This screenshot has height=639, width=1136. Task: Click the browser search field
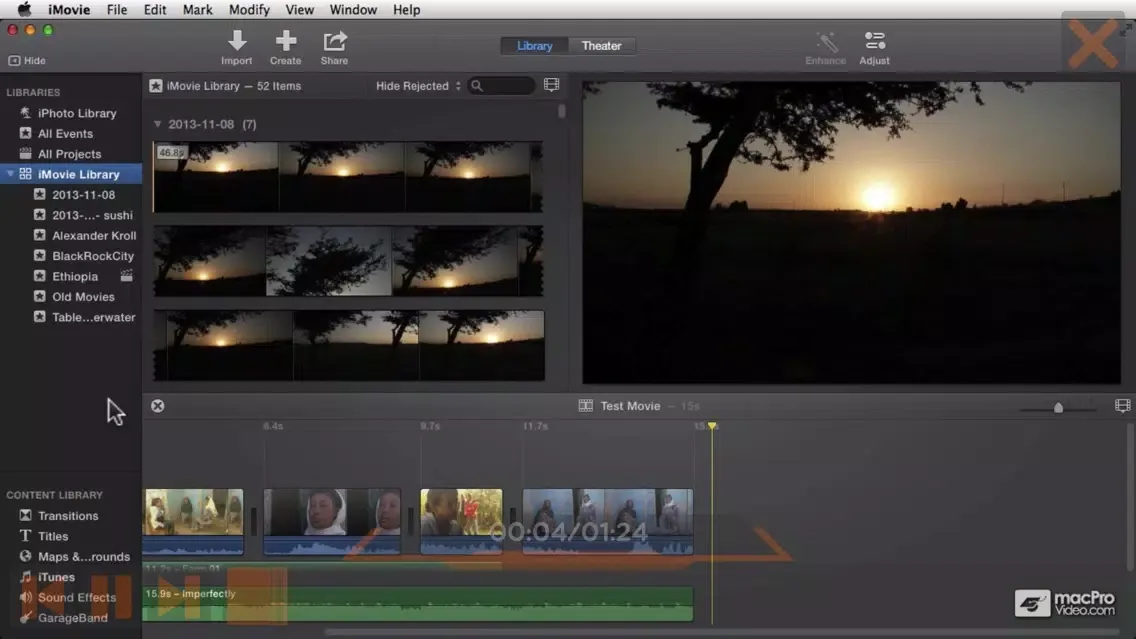pos(502,85)
